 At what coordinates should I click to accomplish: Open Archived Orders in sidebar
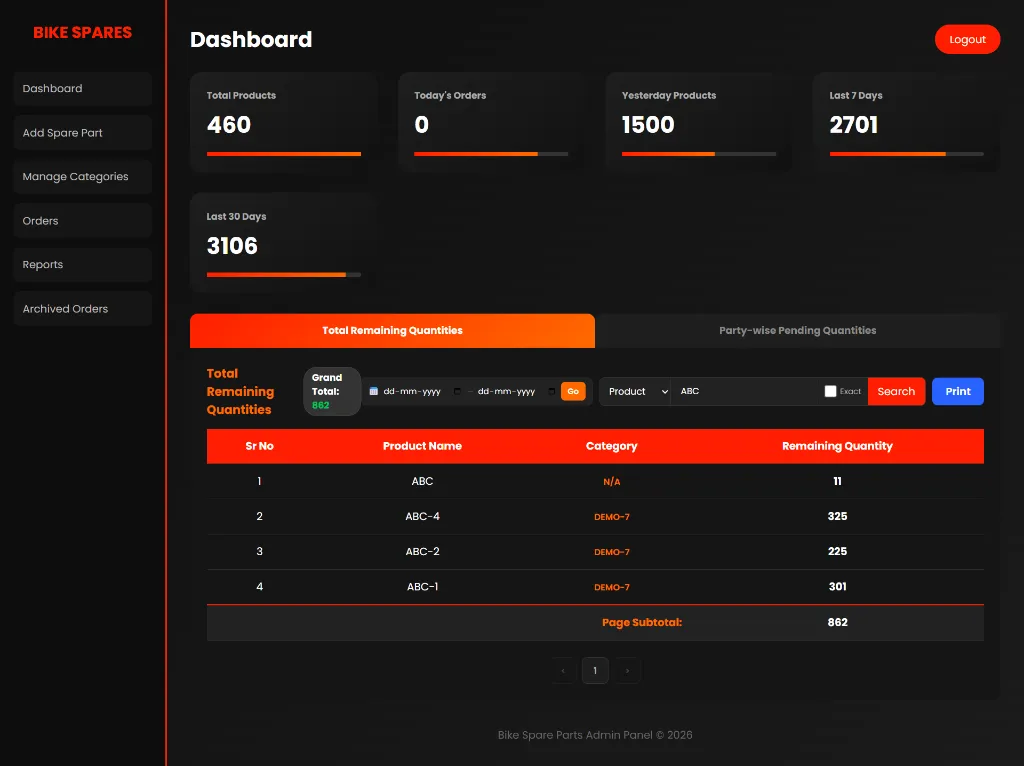(82, 309)
